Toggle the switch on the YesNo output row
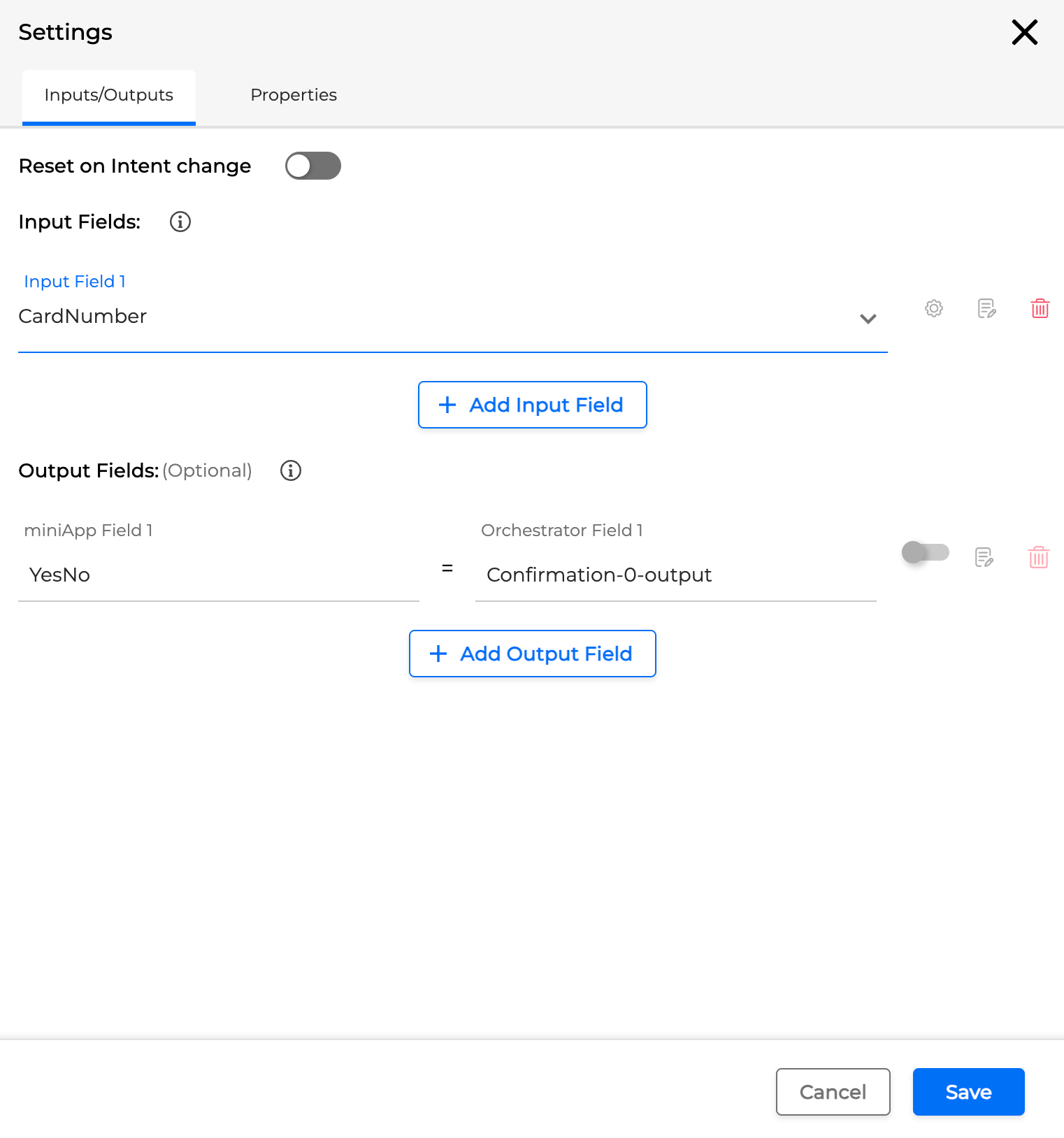This screenshot has width=1064, height=1138. pos(926,552)
